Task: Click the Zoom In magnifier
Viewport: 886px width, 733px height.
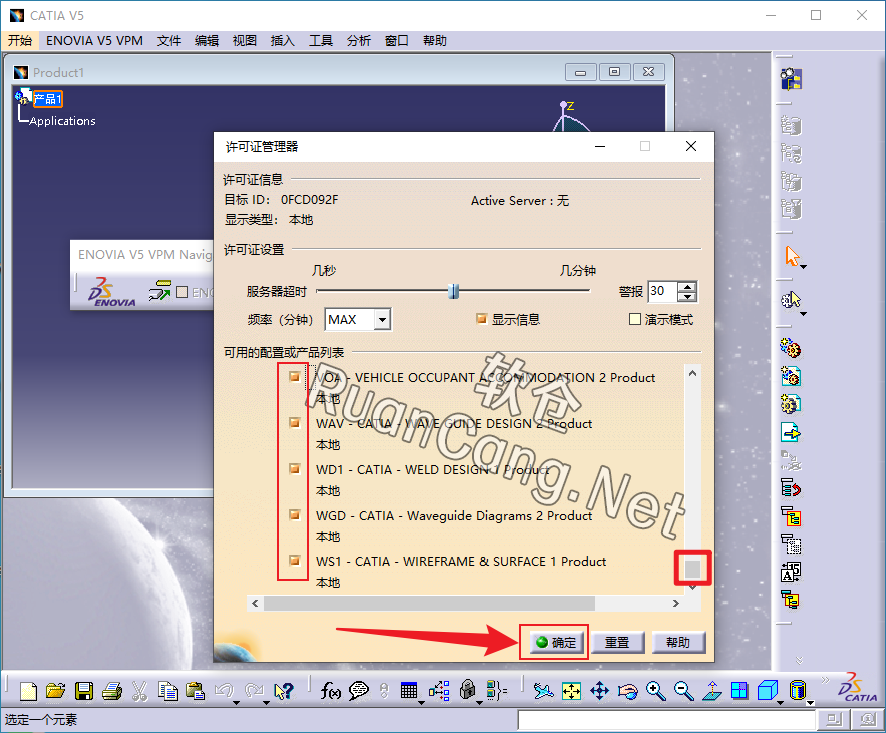Action: point(655,691)
